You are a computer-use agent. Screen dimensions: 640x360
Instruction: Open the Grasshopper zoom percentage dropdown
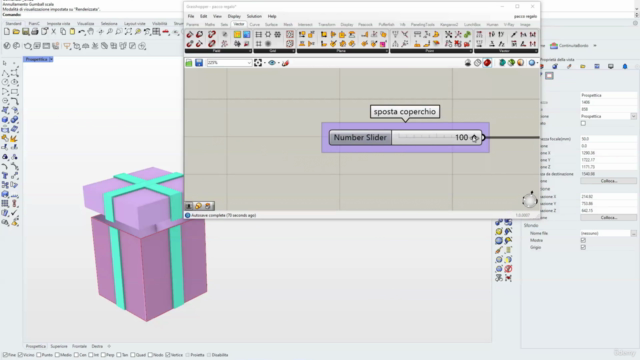tap(249, 63)
